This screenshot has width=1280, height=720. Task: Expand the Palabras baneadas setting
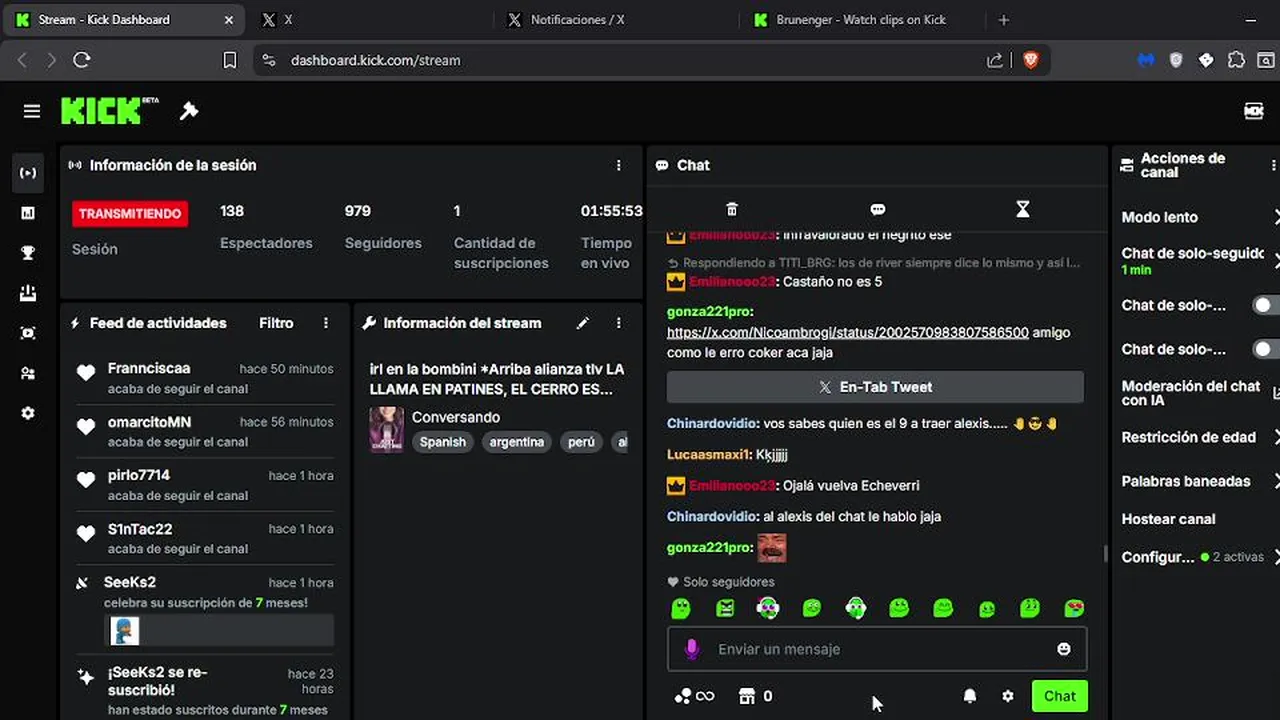(x=1200, y=481)
